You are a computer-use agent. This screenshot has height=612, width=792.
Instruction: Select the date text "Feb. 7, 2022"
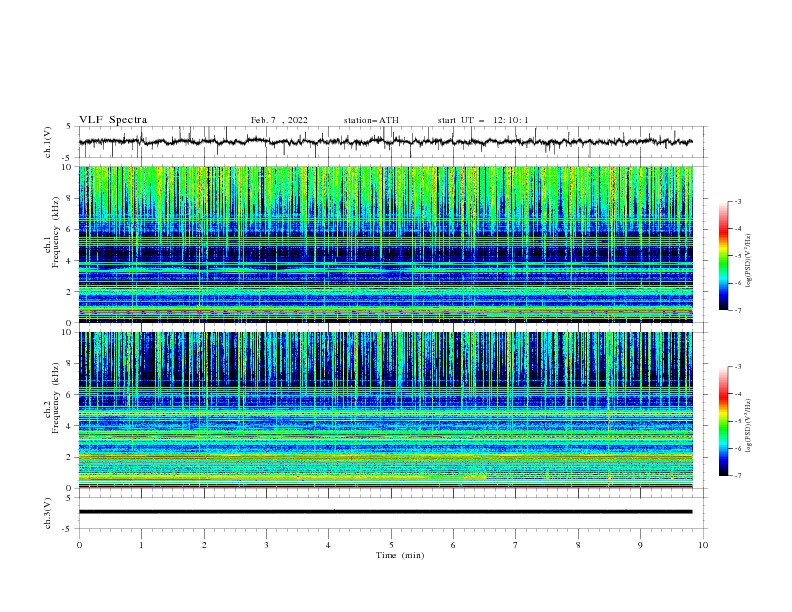click(279, 120)
